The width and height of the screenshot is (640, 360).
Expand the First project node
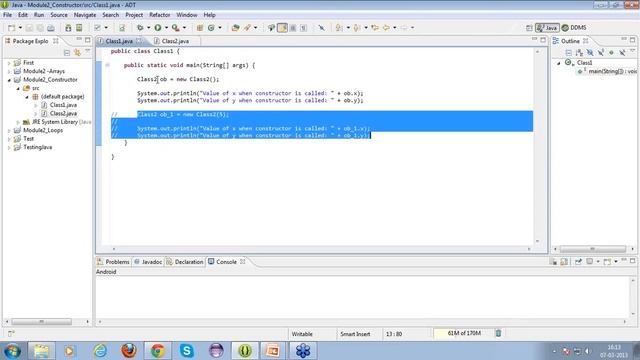9,63
